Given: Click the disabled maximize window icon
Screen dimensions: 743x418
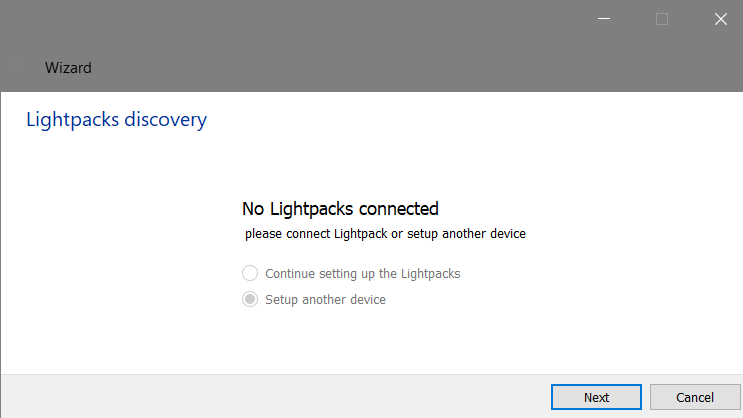Looking at the screenshot, I should pyautogui.click(x=662, y=18).
